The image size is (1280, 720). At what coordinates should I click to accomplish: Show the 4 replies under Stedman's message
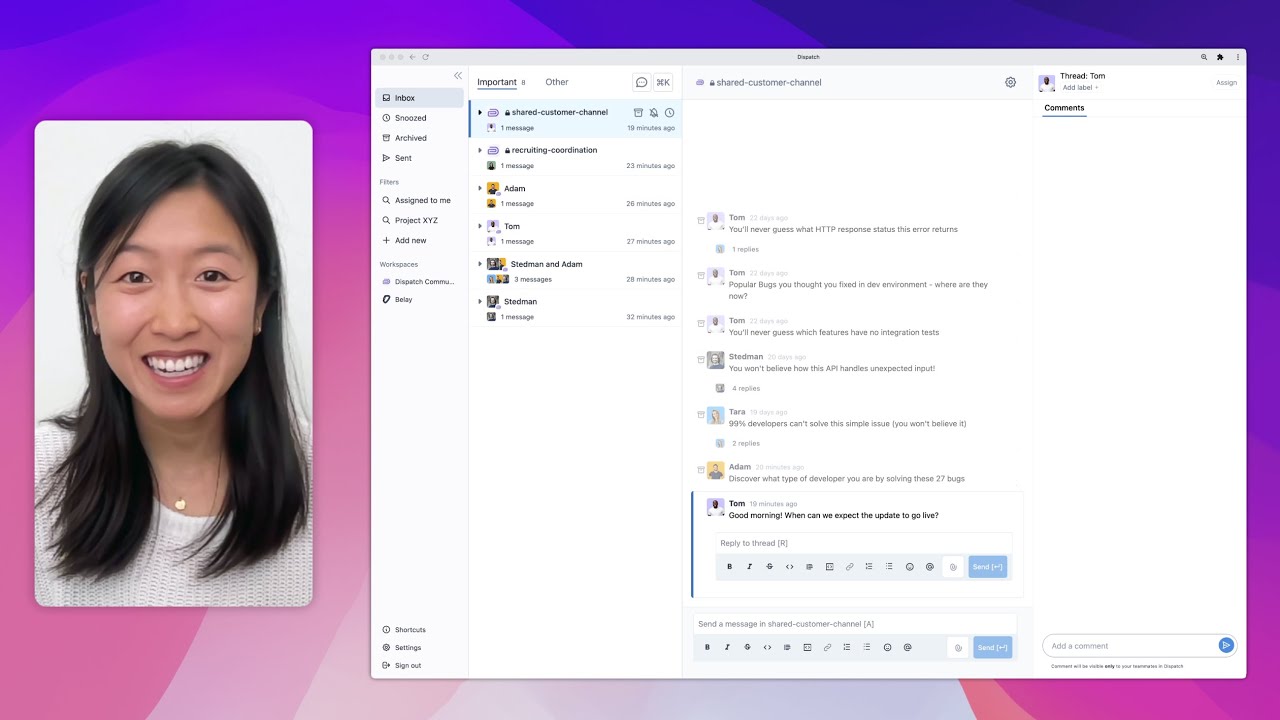tap(746, 388)
